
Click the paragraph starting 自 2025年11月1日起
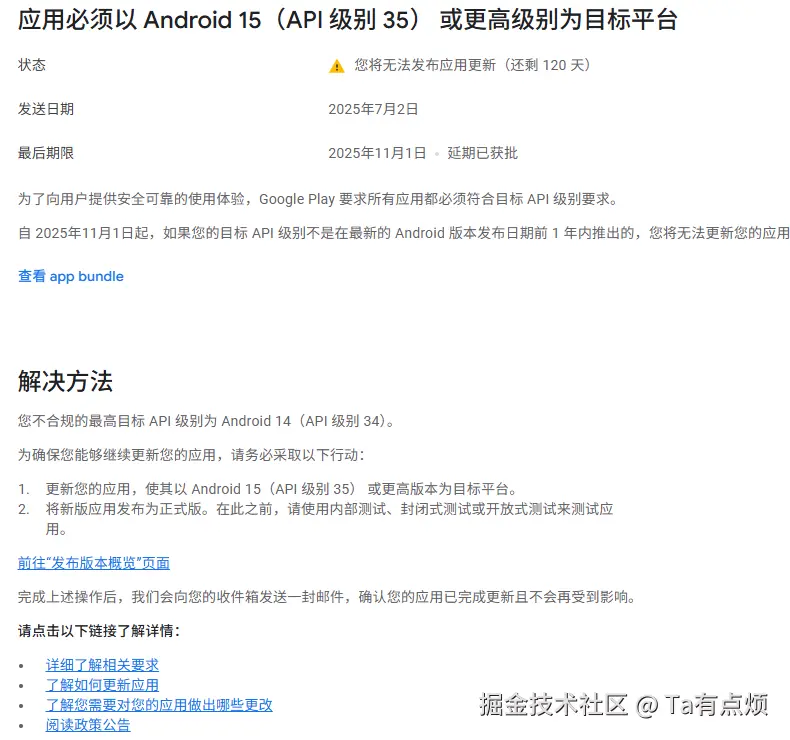tap(404, 233)
